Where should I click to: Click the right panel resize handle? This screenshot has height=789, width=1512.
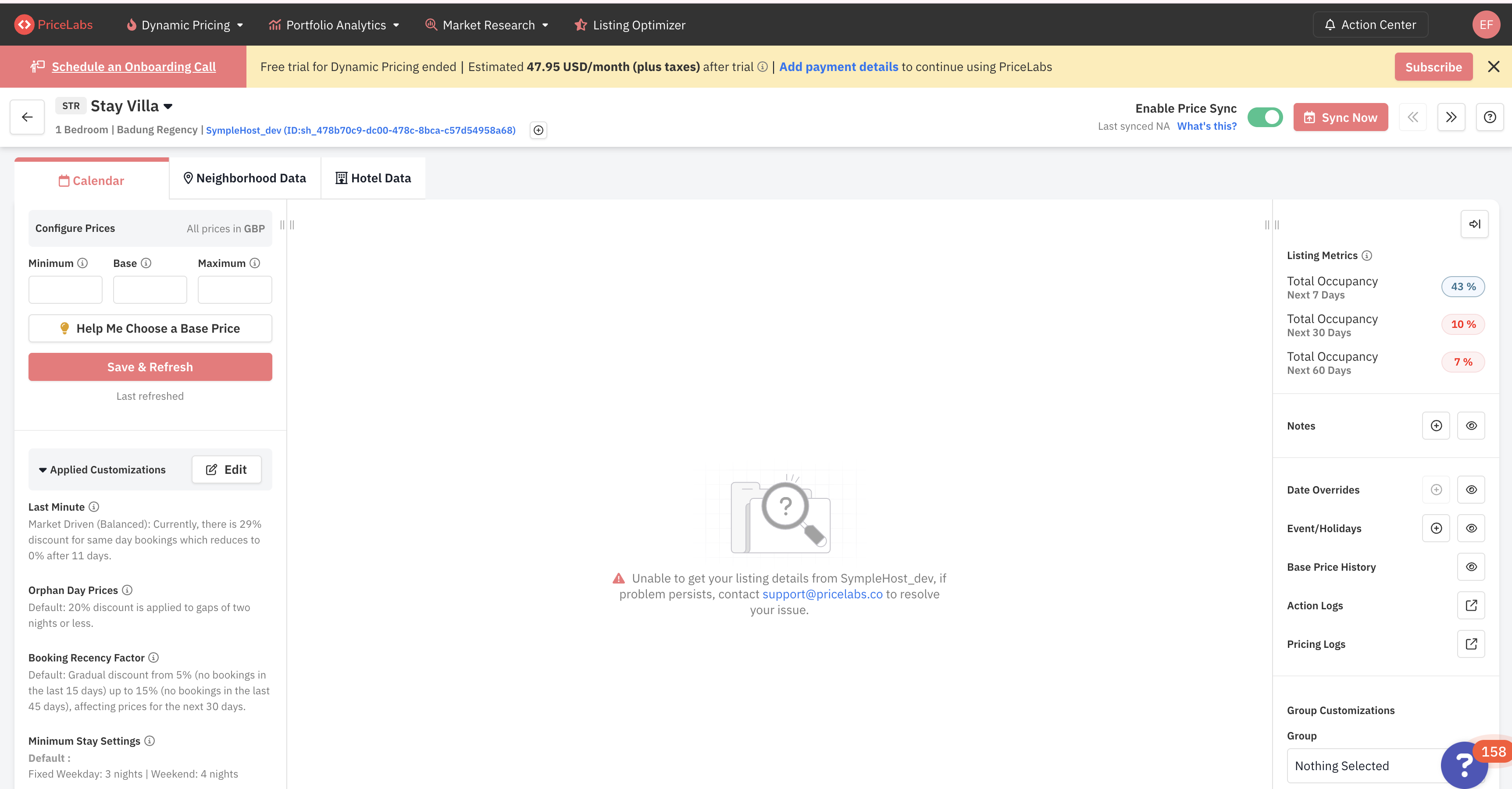(1272, 225)
